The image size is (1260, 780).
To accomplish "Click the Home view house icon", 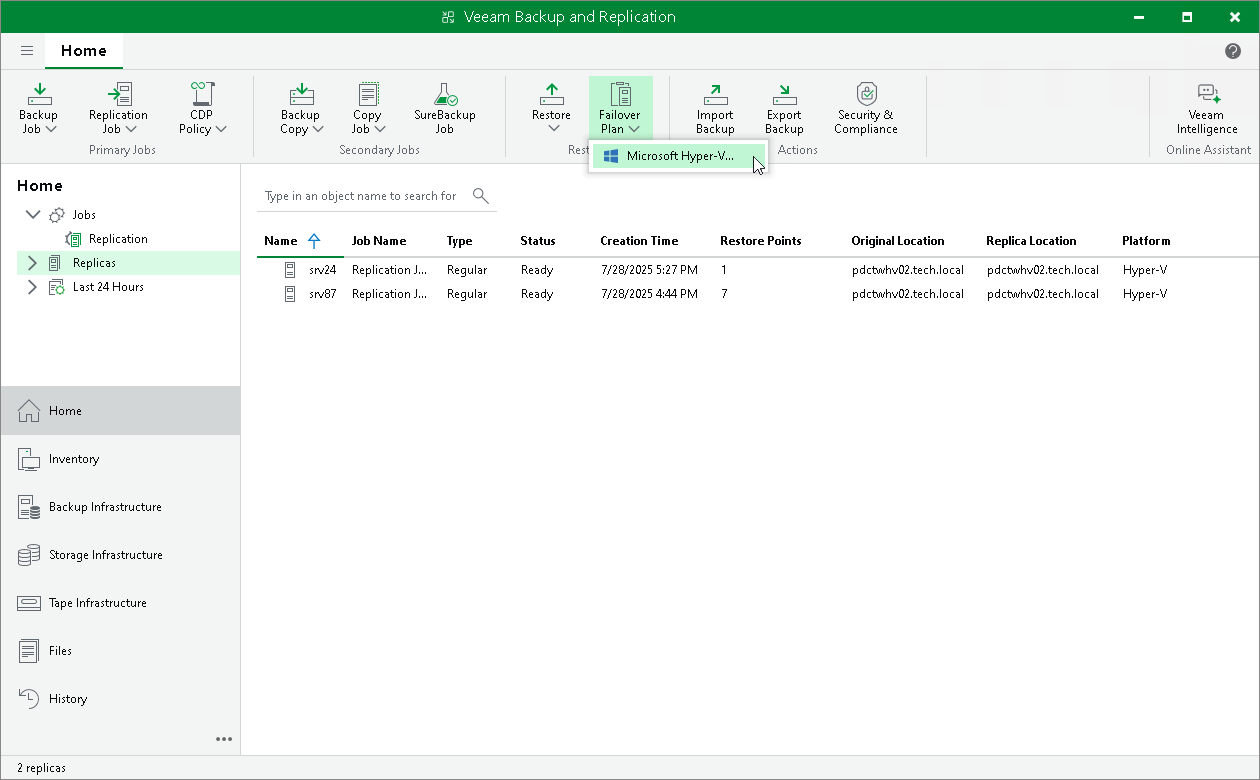I will coord(29,411).
